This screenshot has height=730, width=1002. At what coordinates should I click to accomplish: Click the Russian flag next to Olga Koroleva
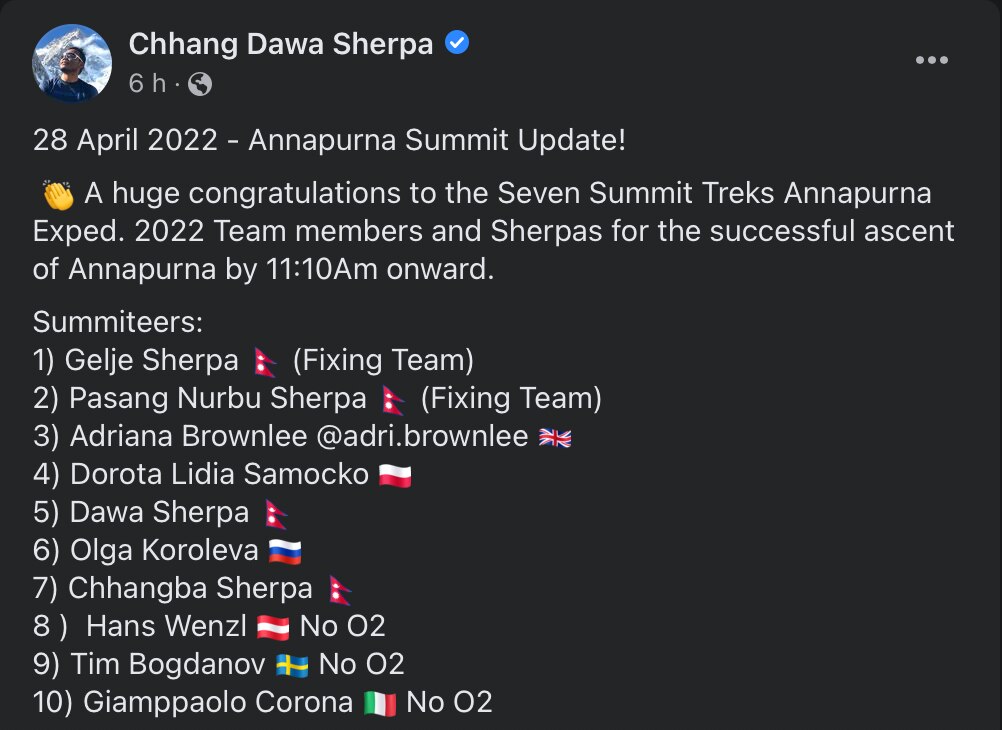tap(285, 551)
